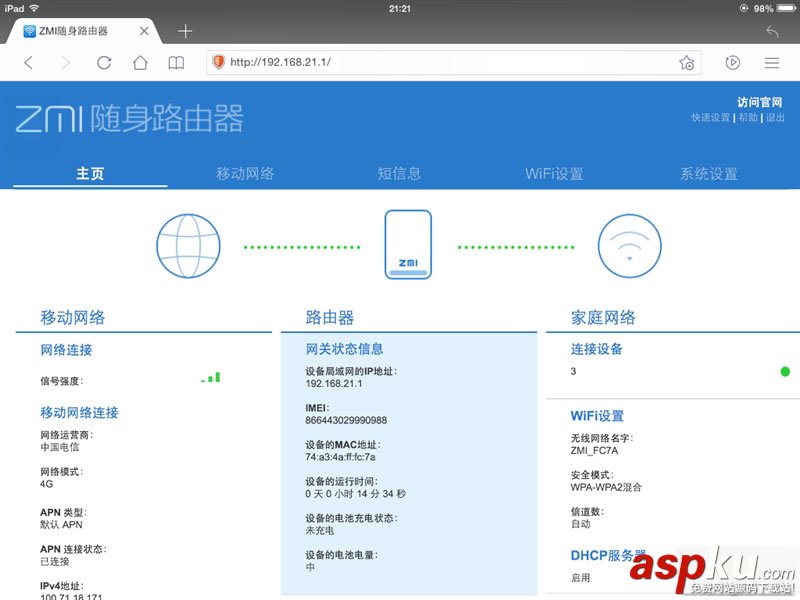Click the browser back arrow
The height and width of the screenshot is (600, 800).
pyautogui.click(x=28, y=62)
